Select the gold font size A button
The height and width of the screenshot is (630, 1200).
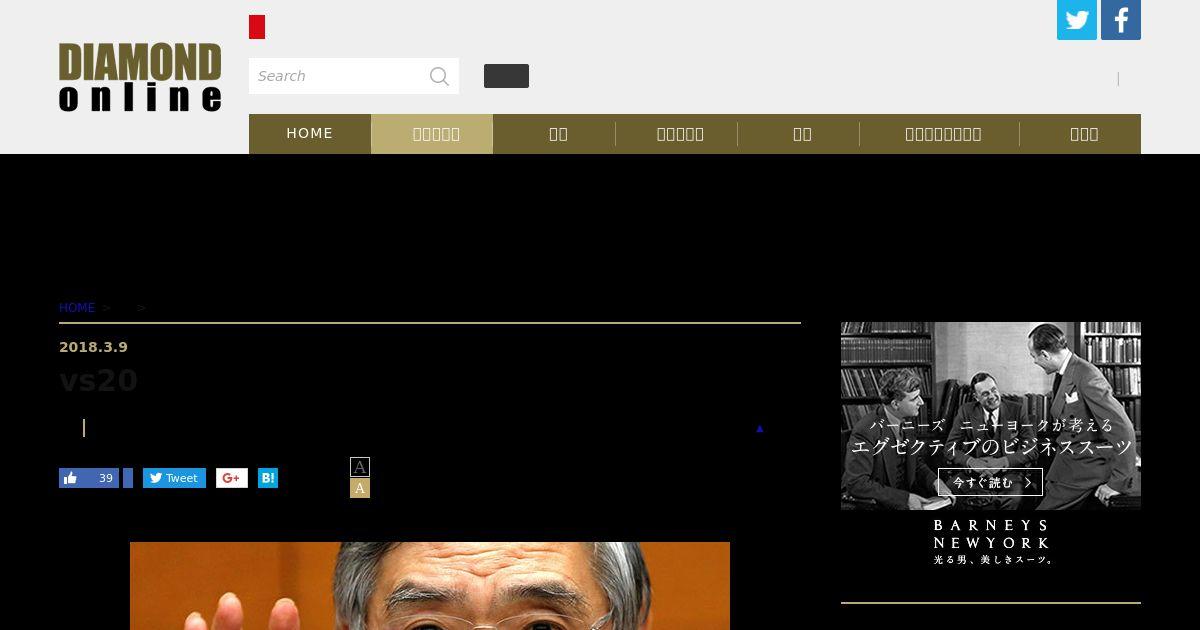point(360,488)
